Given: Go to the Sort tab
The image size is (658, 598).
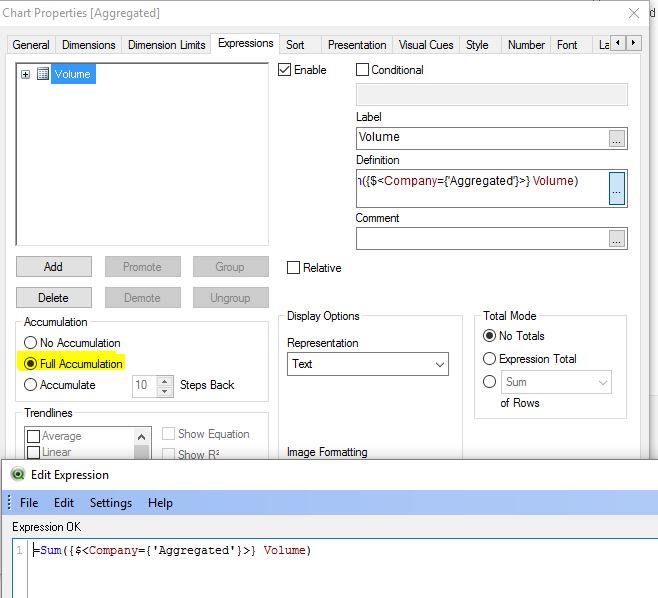Looking at the screenshot, I should (x=295, y=44).
